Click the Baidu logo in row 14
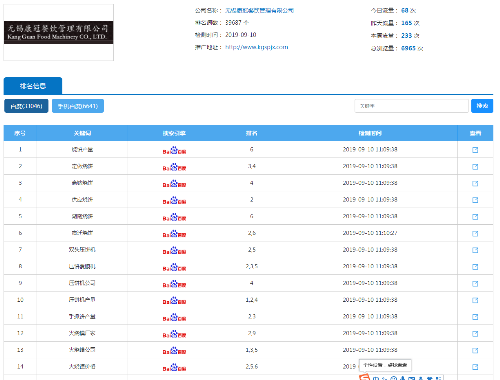 [x=174, y=367]
